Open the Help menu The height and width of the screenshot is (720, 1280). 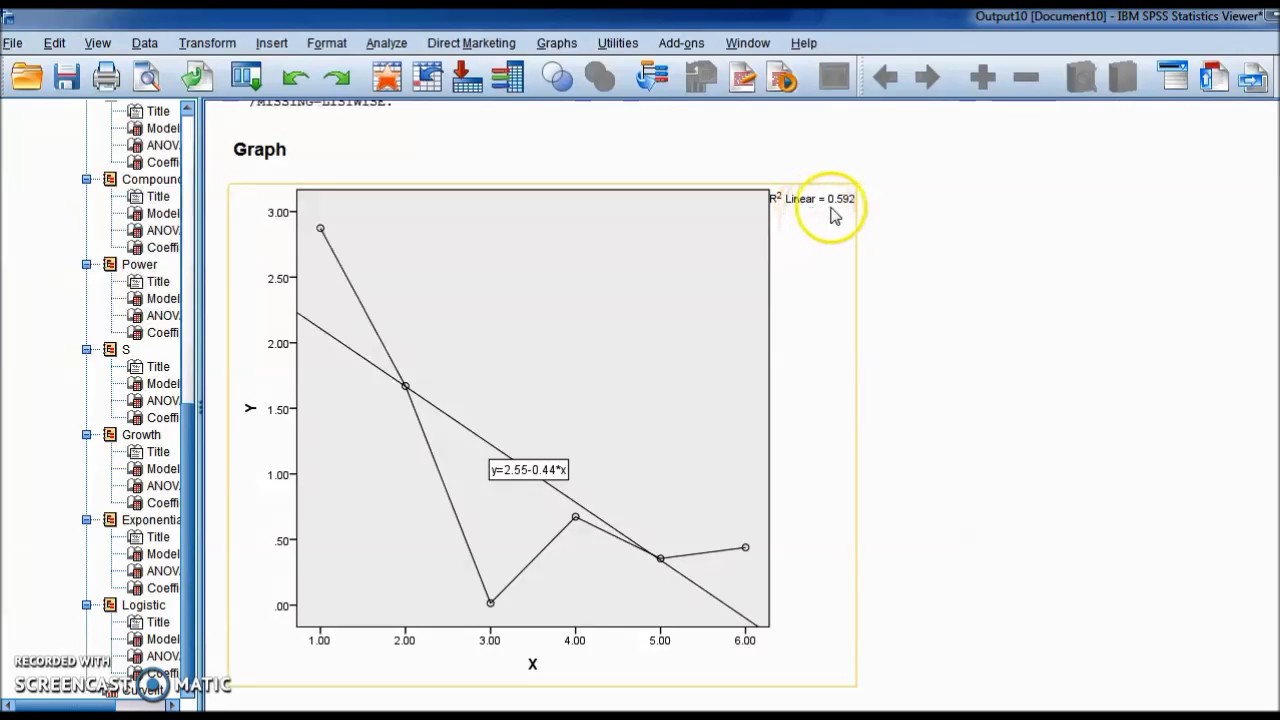tap(803, 43)
